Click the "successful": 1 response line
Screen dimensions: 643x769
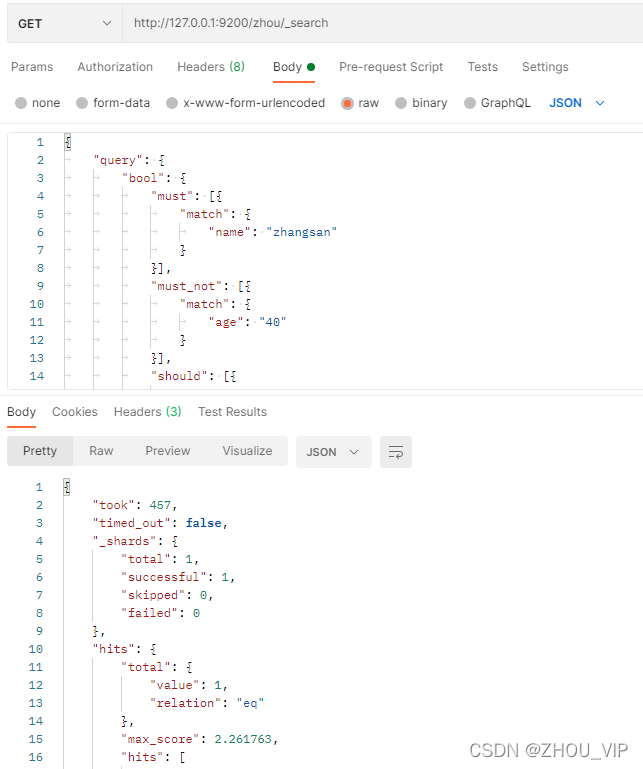click(x=178, y=577)
